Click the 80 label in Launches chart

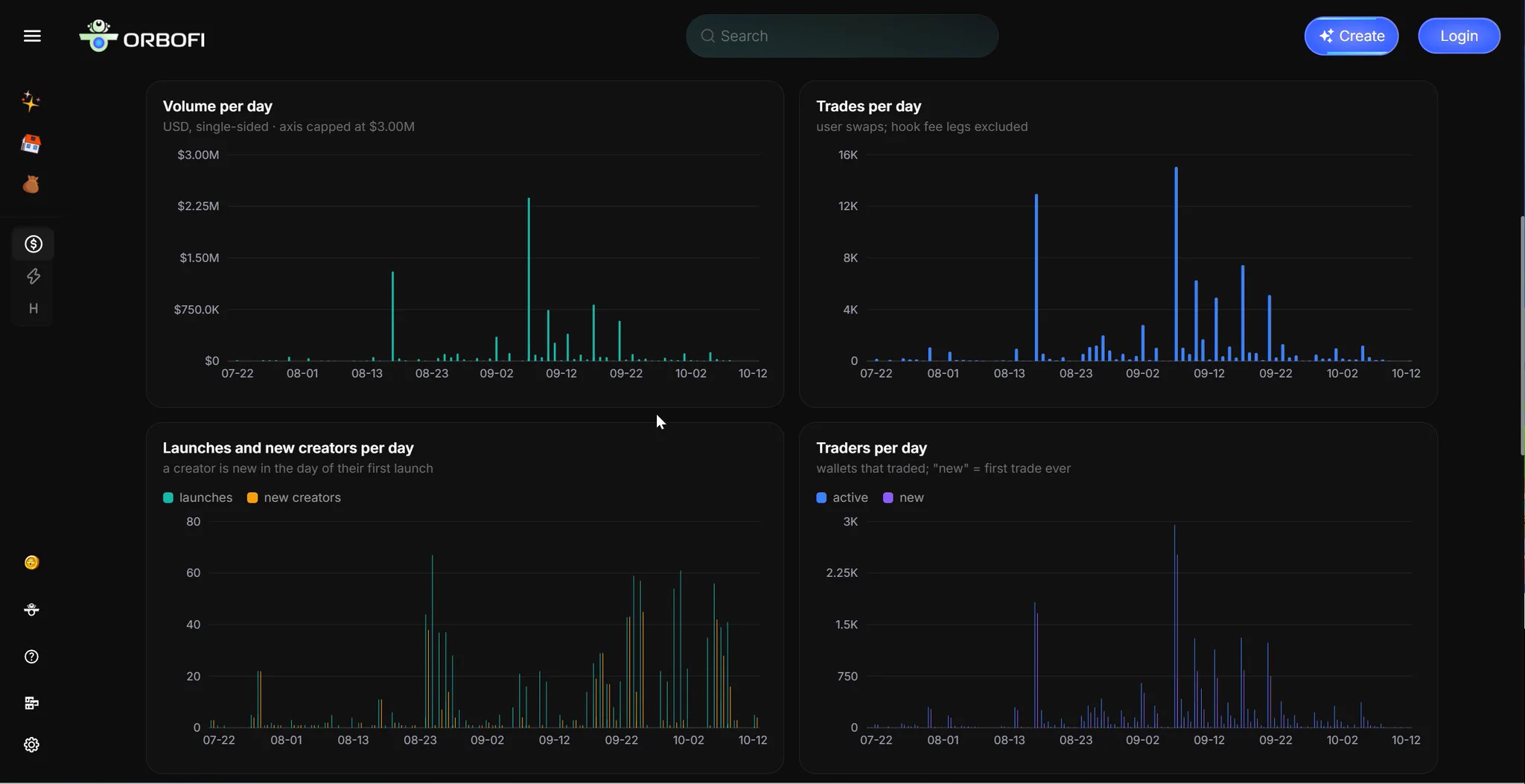(194, 521)
